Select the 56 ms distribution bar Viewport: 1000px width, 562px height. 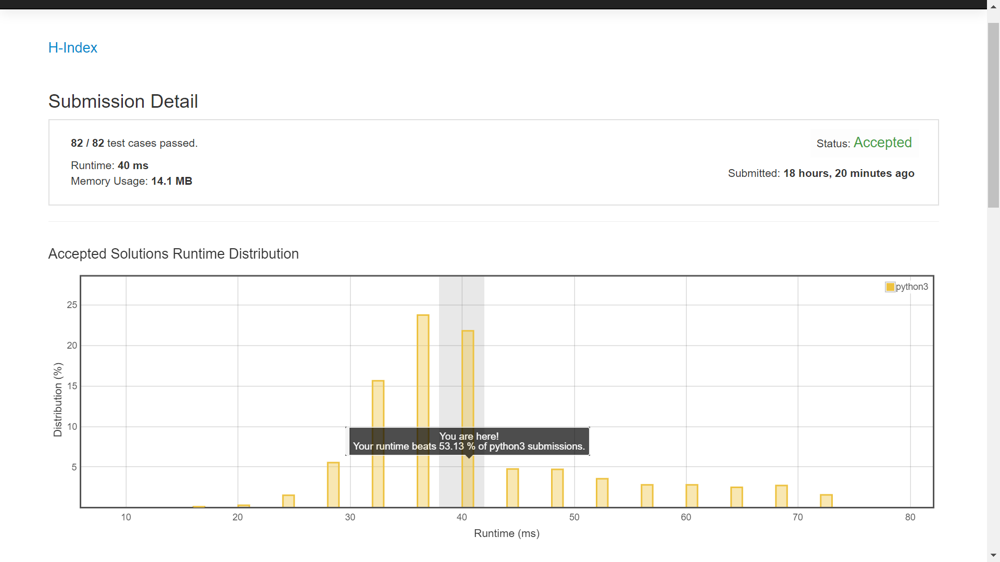[647, 496]
